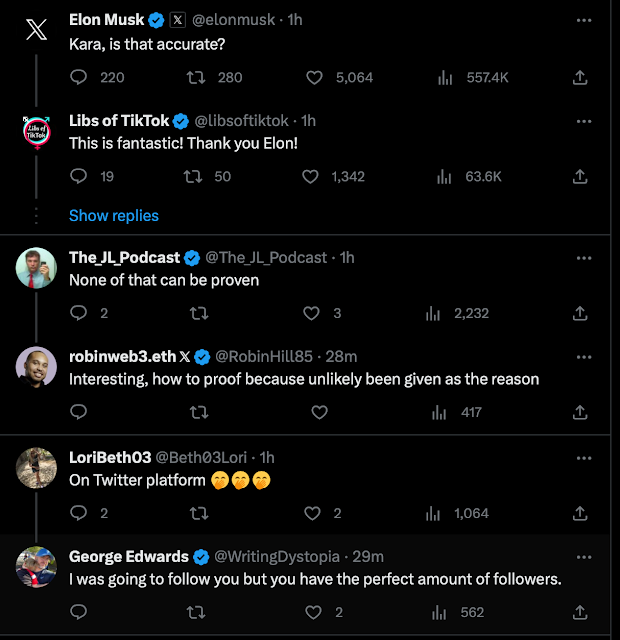View analytics on The_JL_Podcast tweet
The width and height of the screenshot is (620, 640).
click(x=434, y=313)
